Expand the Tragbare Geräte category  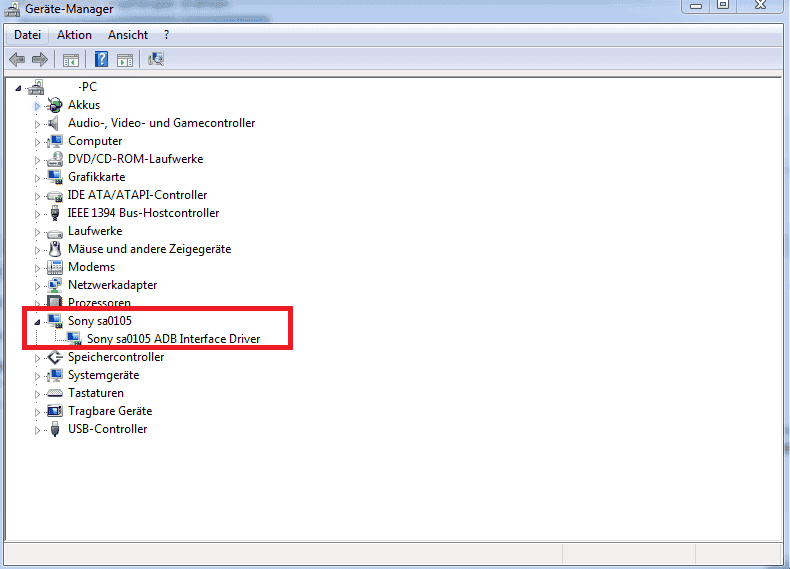37,412
